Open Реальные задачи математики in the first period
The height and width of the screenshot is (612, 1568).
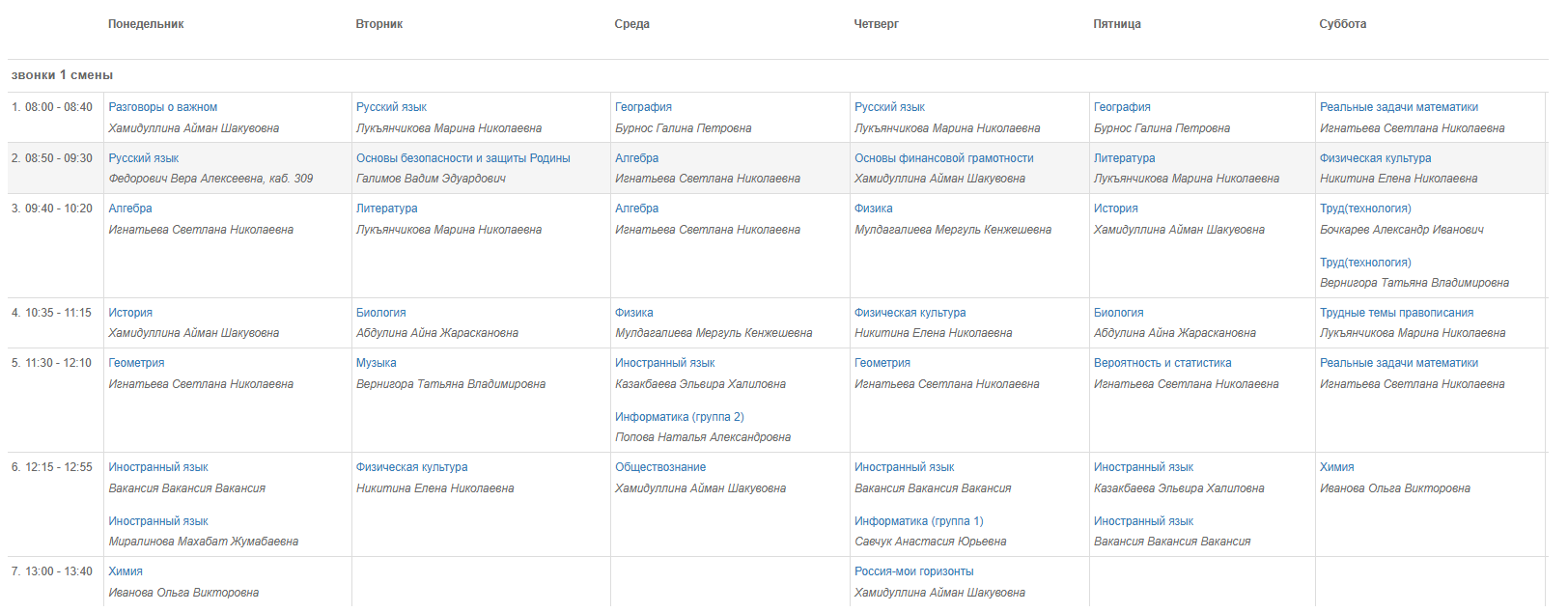click(1398, 107)
